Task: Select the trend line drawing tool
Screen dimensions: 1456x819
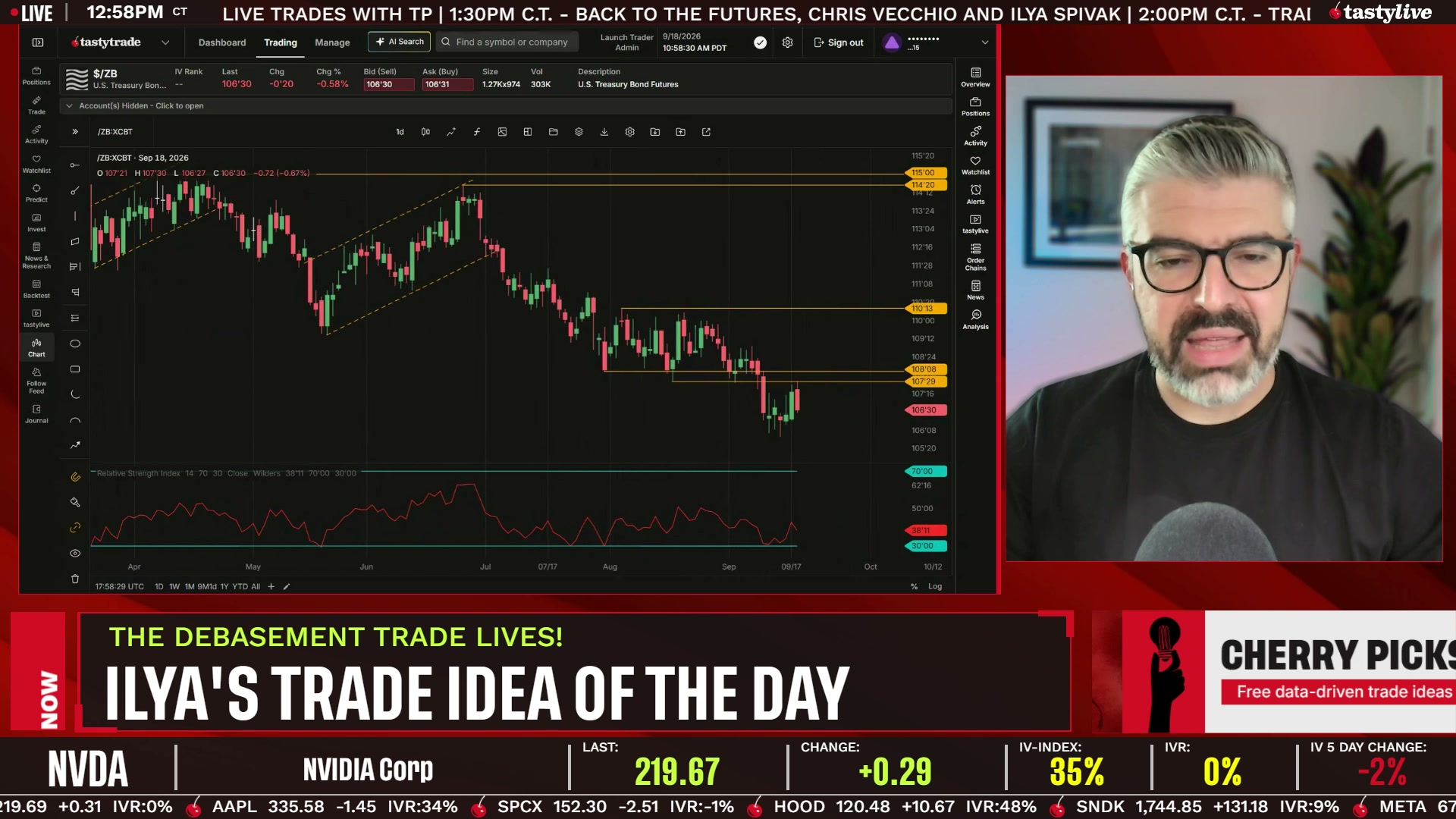Action: 75,190
